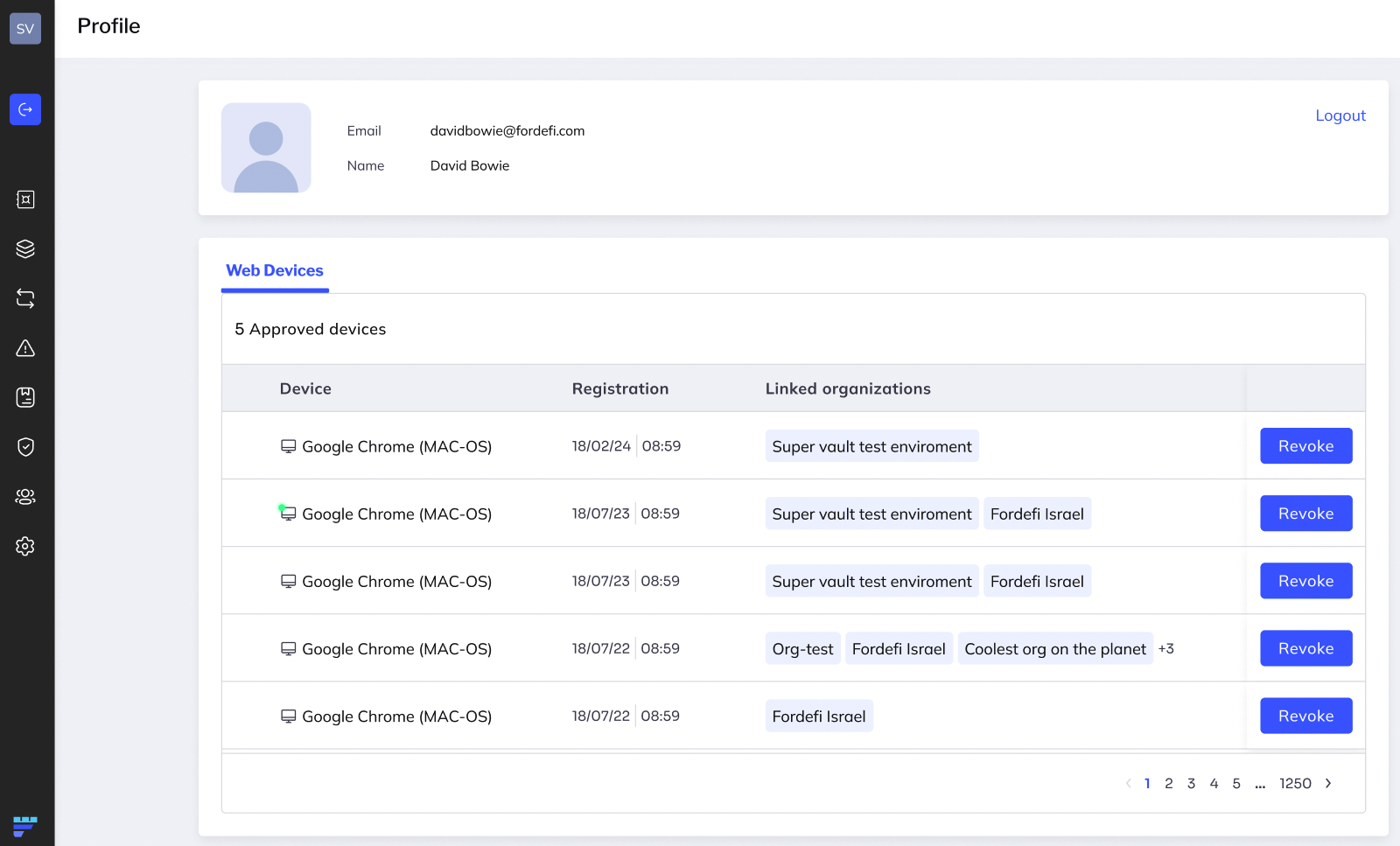The image size is (1400, 846).
Task: Open the users group sidebar icon
Action: (25, 497)
